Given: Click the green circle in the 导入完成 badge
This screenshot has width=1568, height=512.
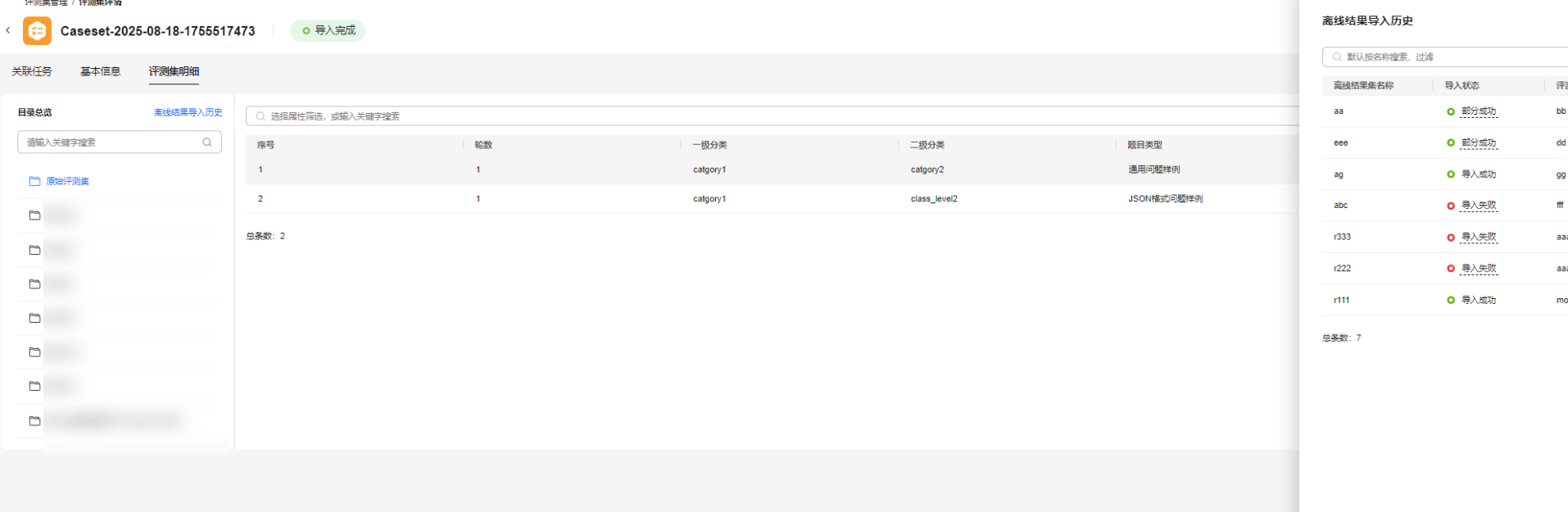Looking at the screenshot, I should pyautogui.click(x=306, y=31).
